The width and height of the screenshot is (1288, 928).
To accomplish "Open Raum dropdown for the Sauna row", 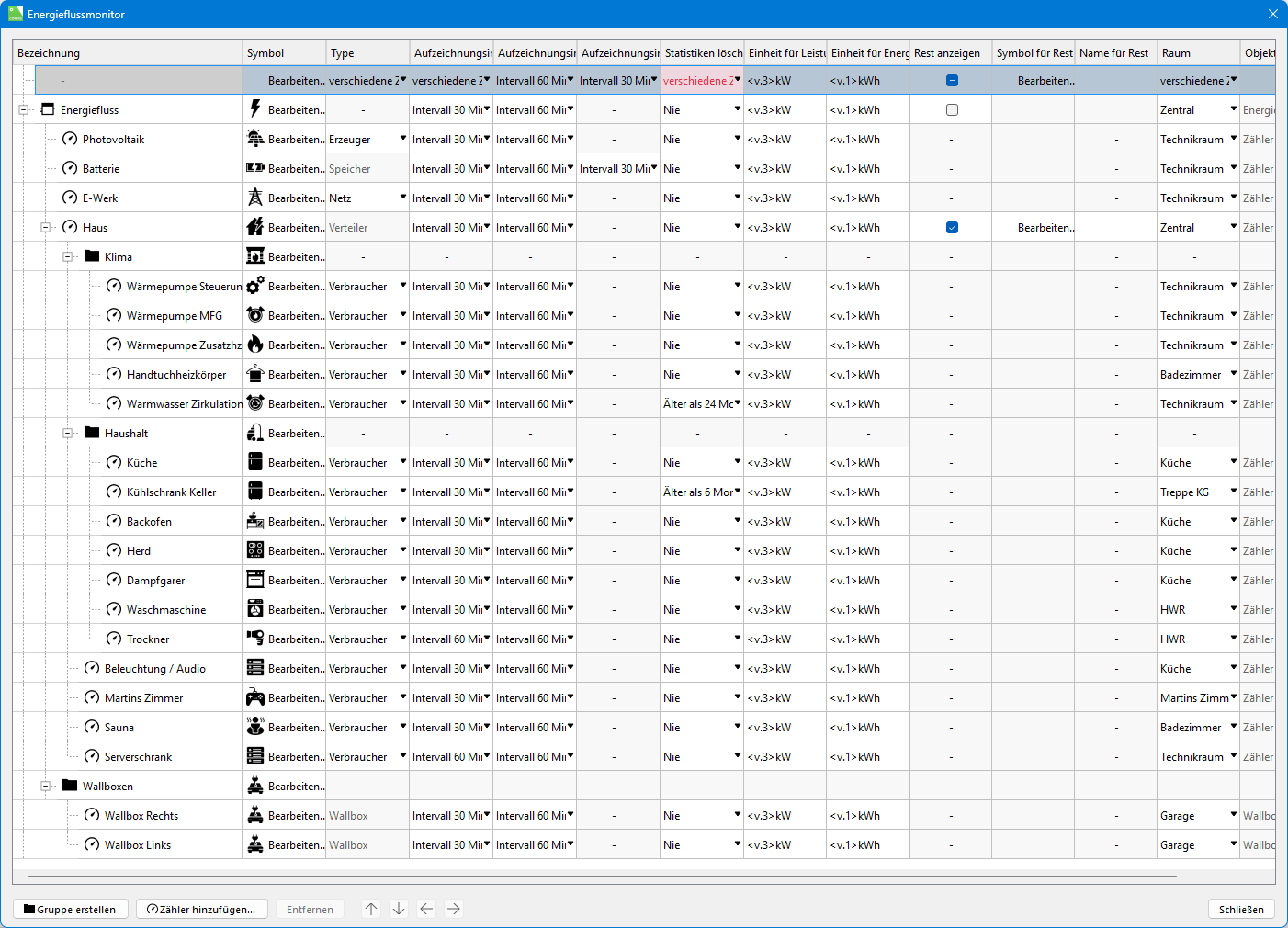I will click(x=1233, y=727).
